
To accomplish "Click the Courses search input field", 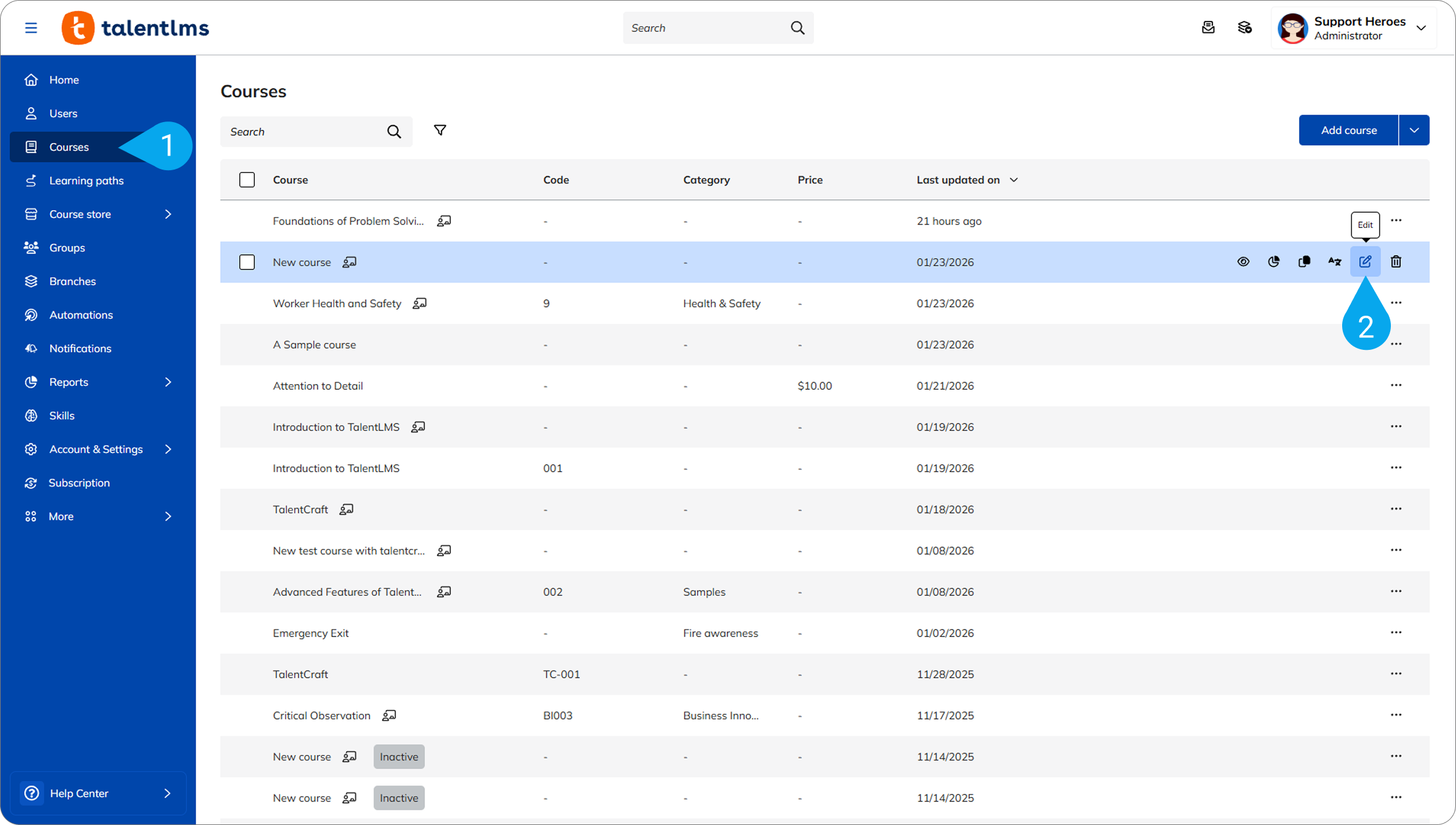I will (x=304, y=132).
